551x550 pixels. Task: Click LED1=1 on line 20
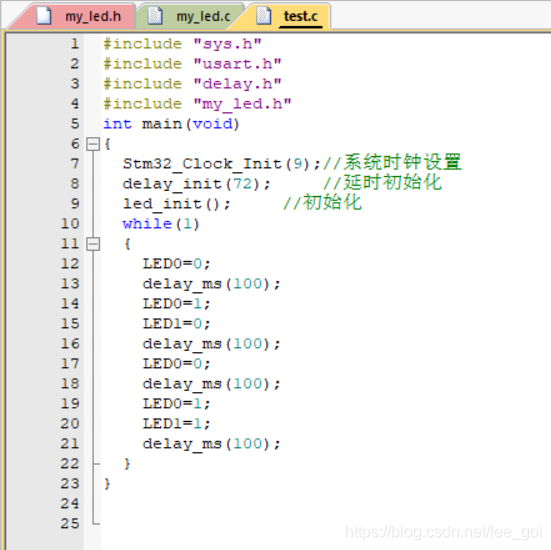[x=176, y=424]
